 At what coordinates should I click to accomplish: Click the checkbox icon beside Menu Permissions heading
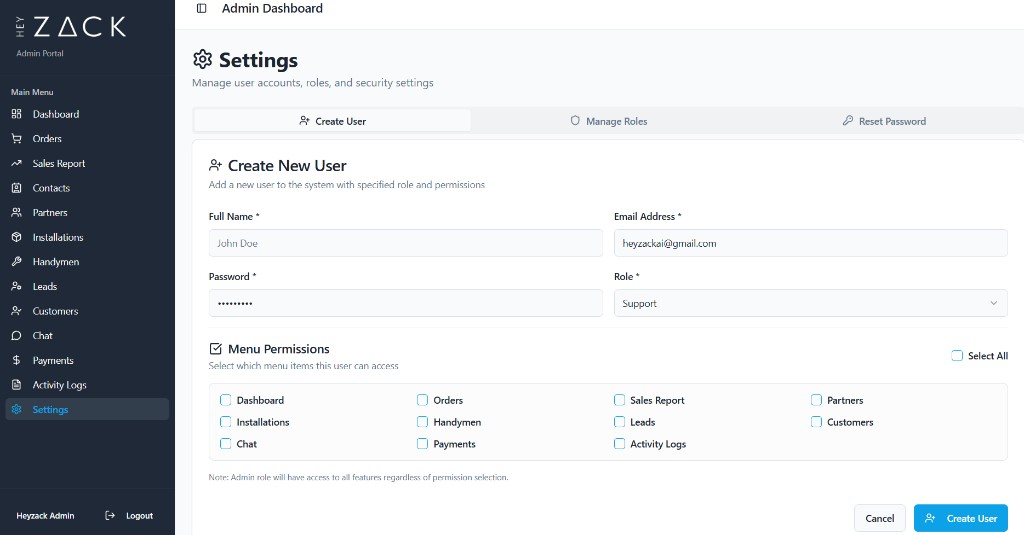click(216, 349)
